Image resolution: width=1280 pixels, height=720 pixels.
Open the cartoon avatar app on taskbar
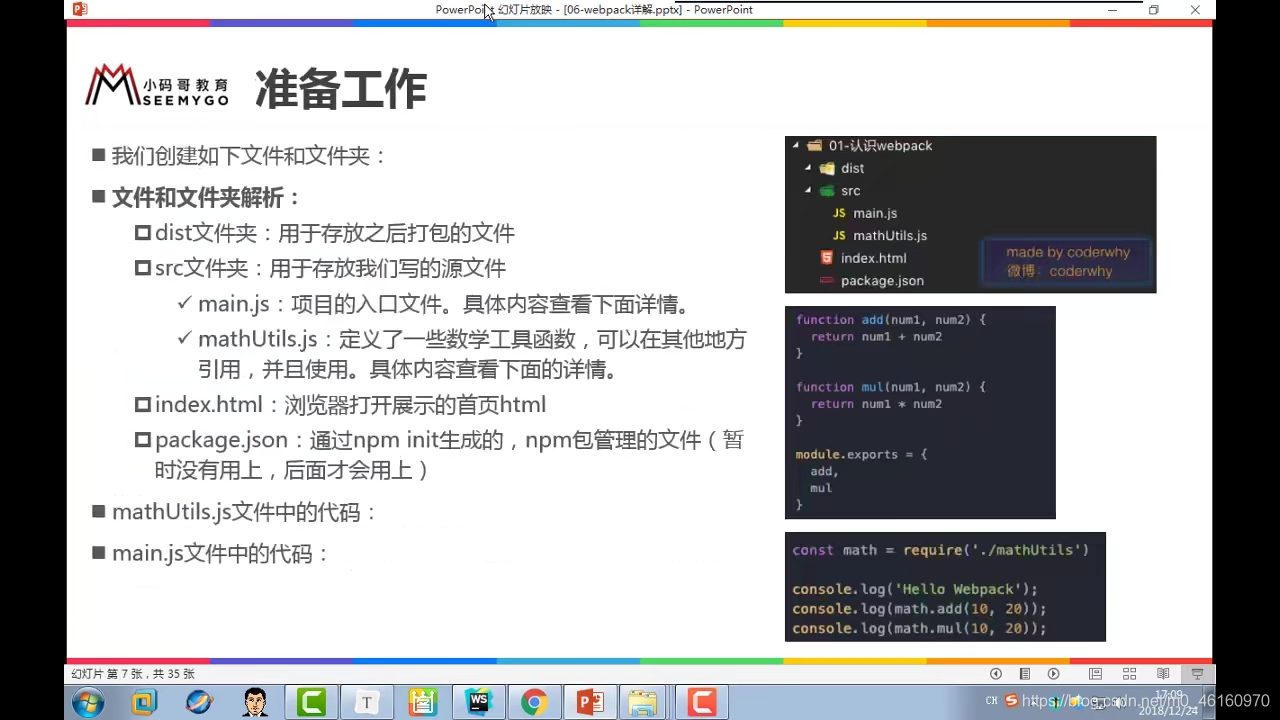click(255, 702)
